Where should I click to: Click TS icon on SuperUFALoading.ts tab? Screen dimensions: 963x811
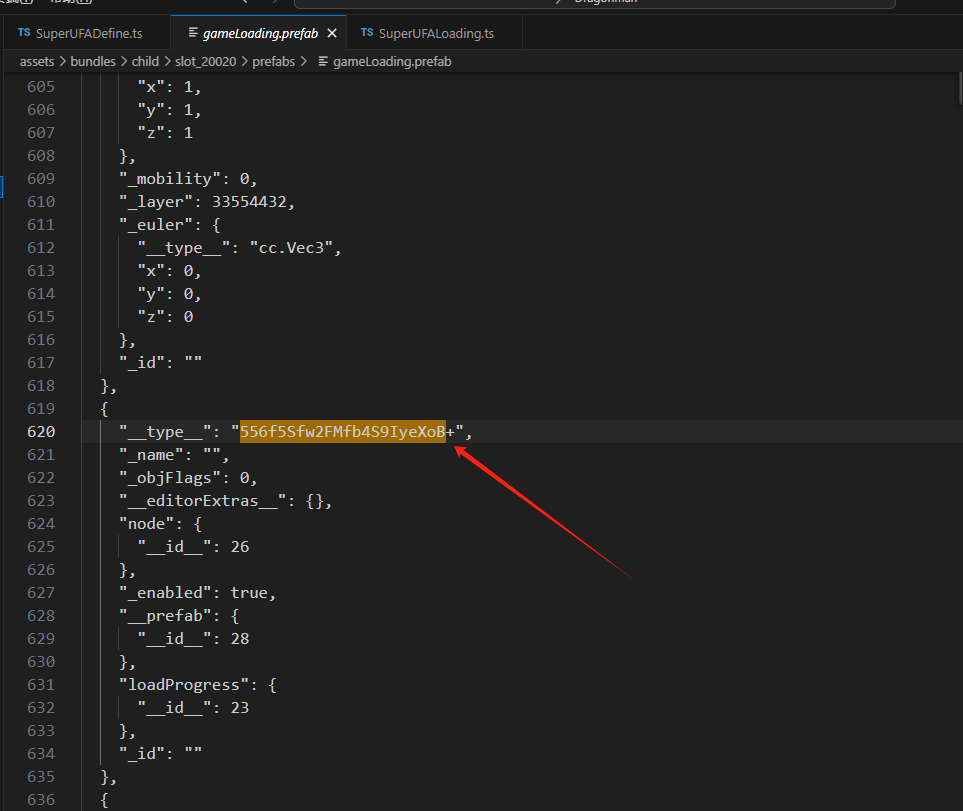(367, 33)
